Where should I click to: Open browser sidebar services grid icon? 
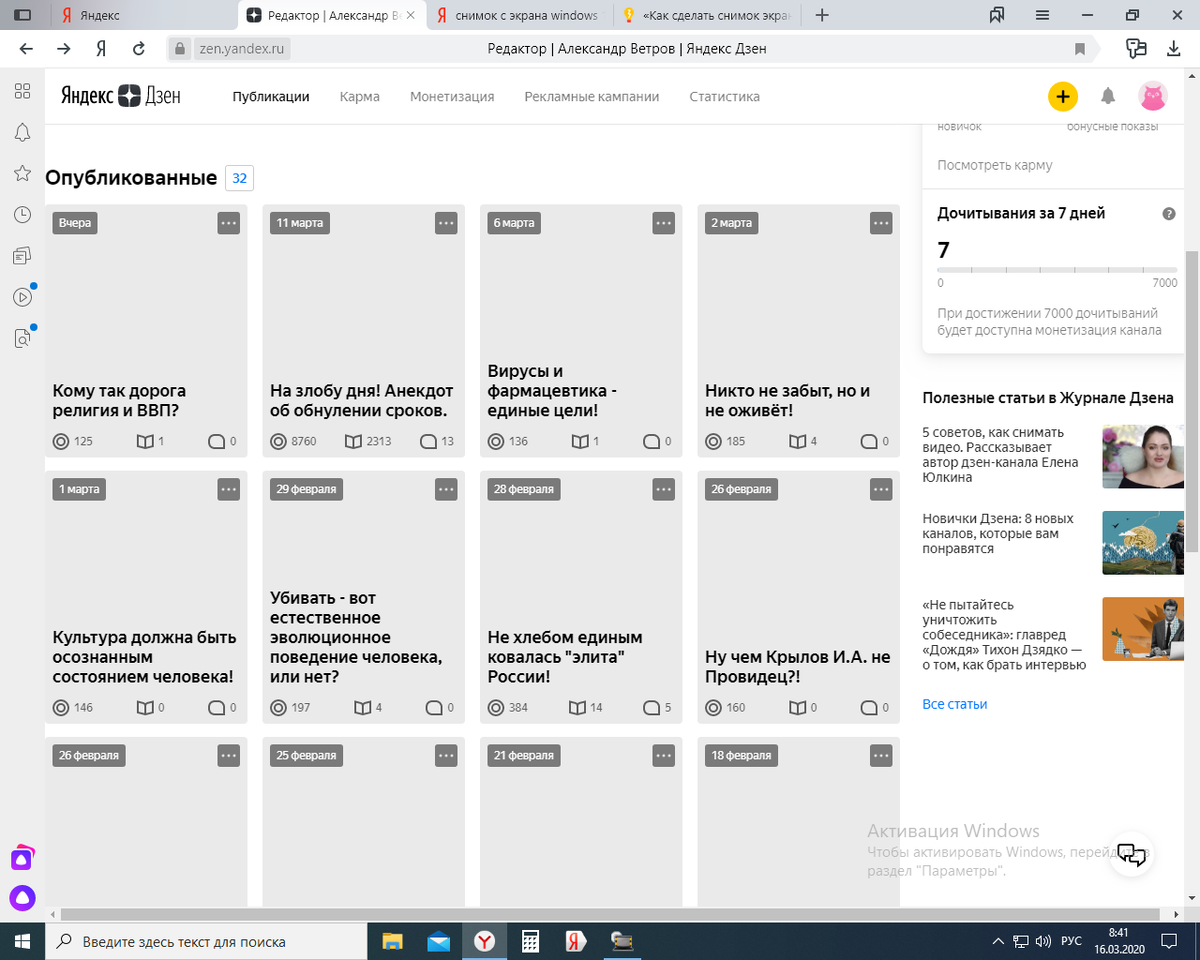point(22,91)
